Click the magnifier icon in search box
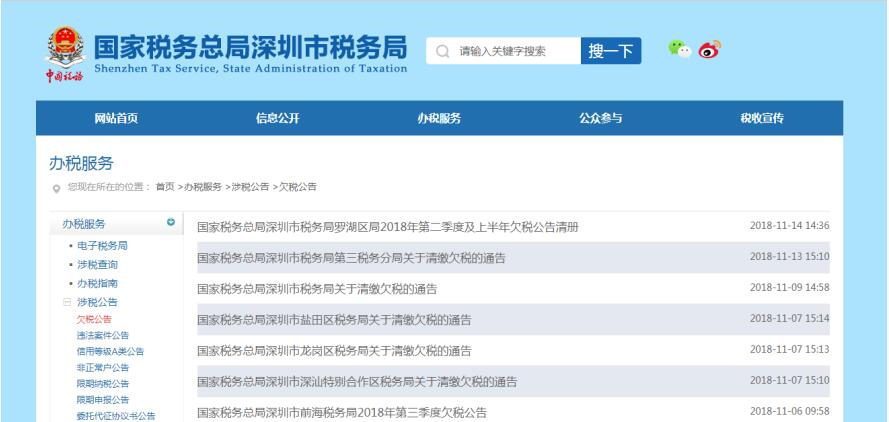The image size is (889, 422). coord(441,51)
